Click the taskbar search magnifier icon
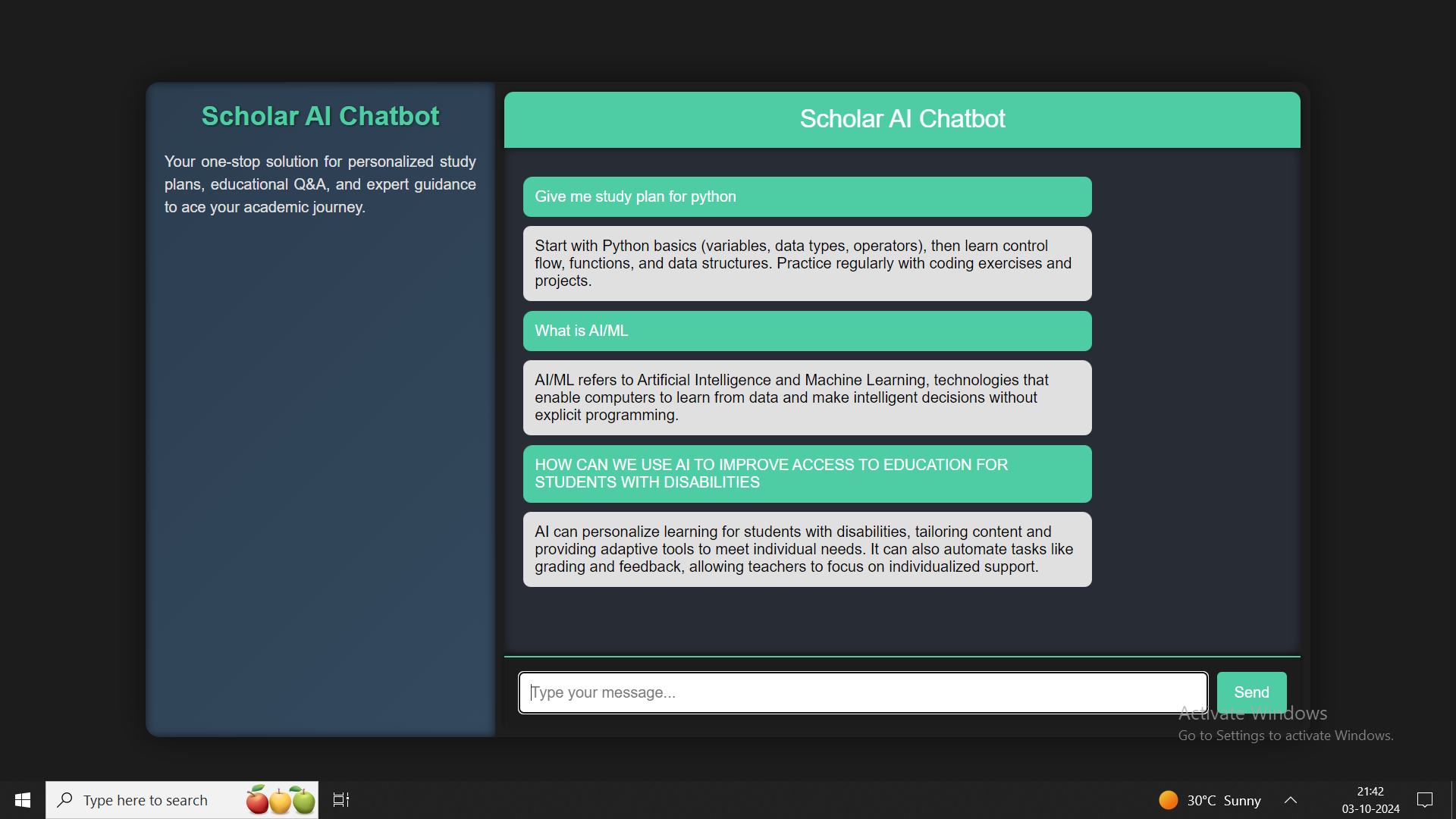This screenshot has height=819, width=1456. tap(65, 800)
